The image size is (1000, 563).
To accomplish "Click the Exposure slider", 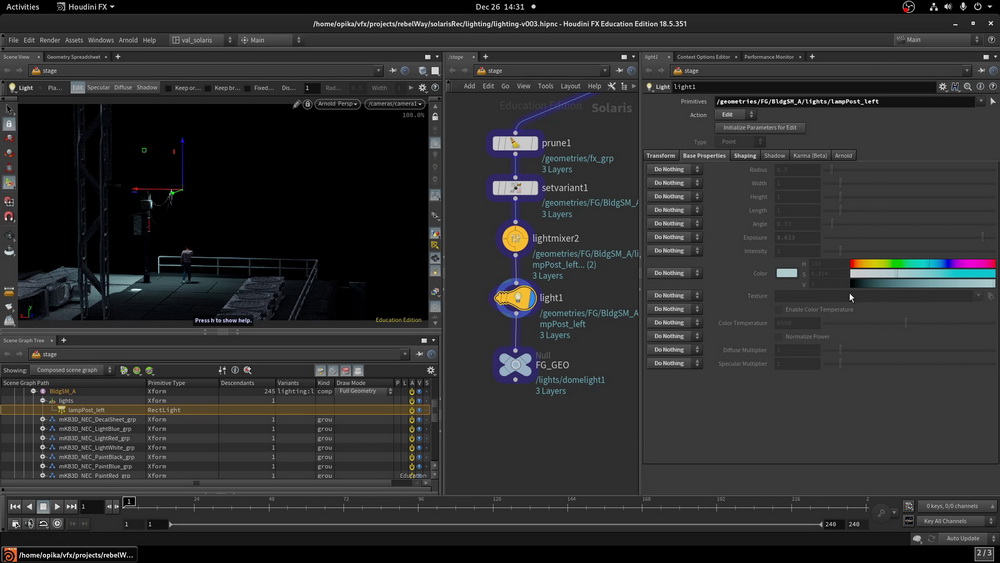I will tap(908, 237).
